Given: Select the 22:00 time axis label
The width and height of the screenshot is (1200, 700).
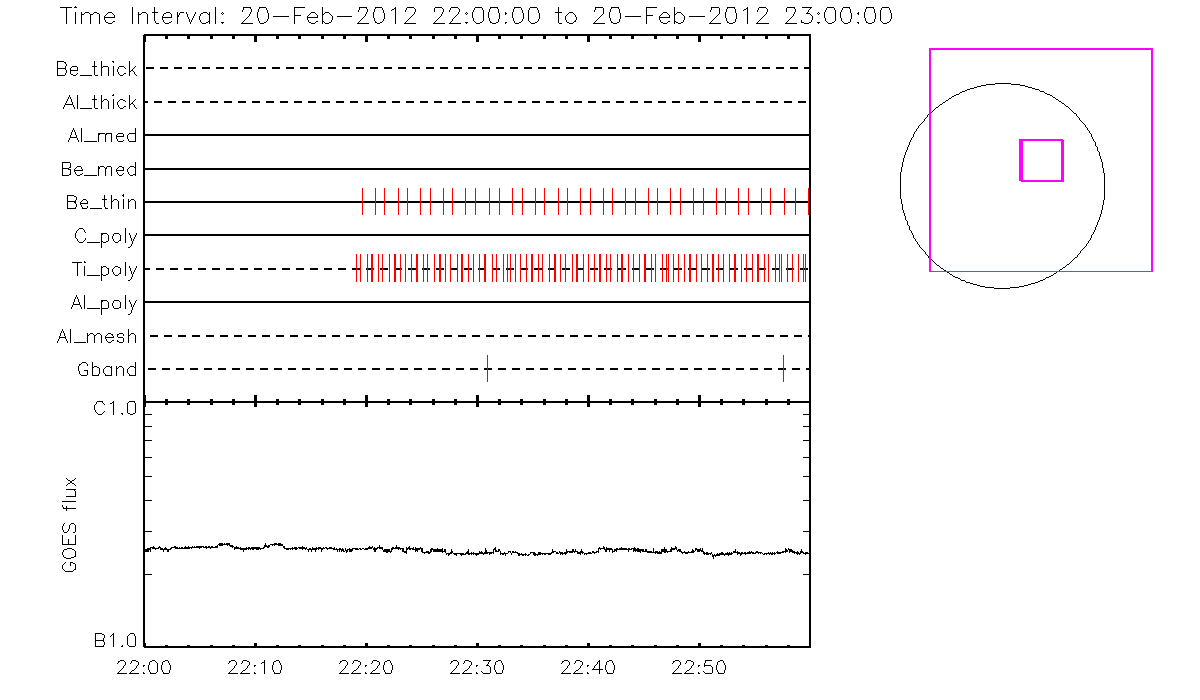Looking at the screenshot, I should (145, 667).
